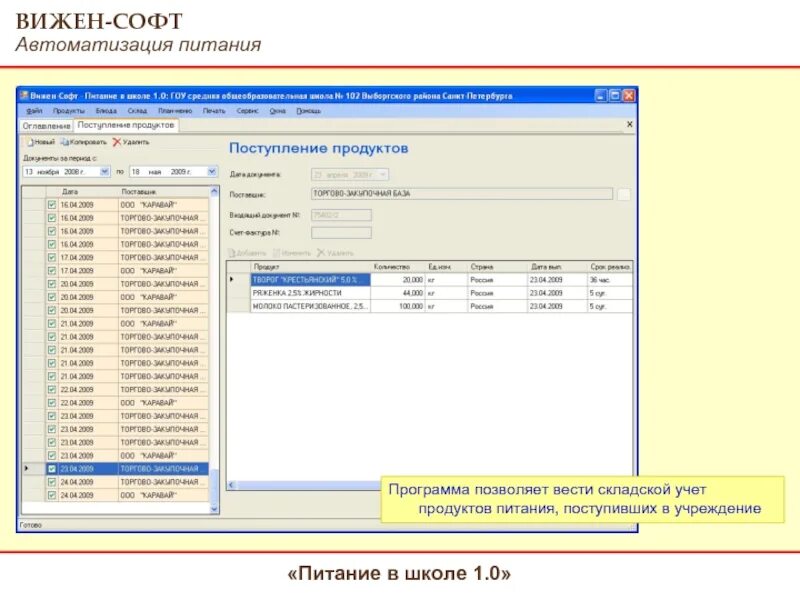
Task: Toggle checkbox of 17.04.2009 КАРАВАЙ row
Action: click(x=52, y=271)
